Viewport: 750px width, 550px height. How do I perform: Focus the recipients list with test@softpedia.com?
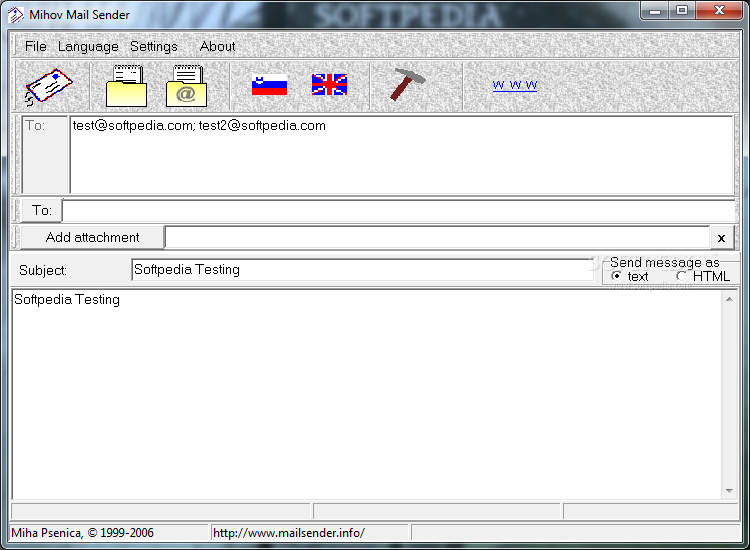point(402,154)
